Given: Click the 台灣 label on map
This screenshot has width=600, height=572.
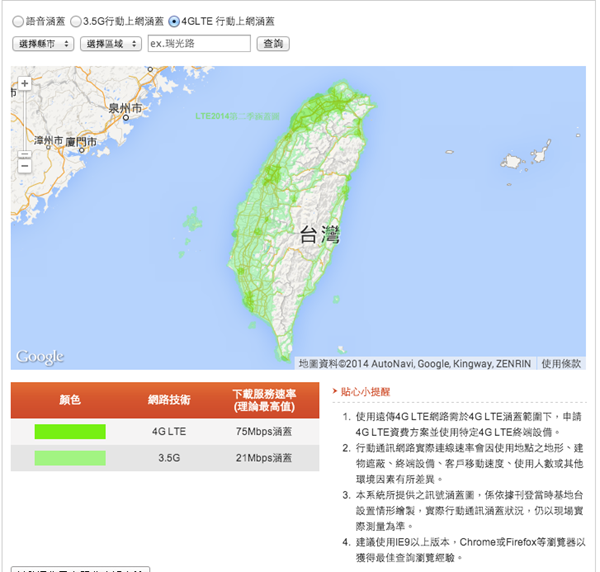Looking at the screenshot, I should [320, 235].
